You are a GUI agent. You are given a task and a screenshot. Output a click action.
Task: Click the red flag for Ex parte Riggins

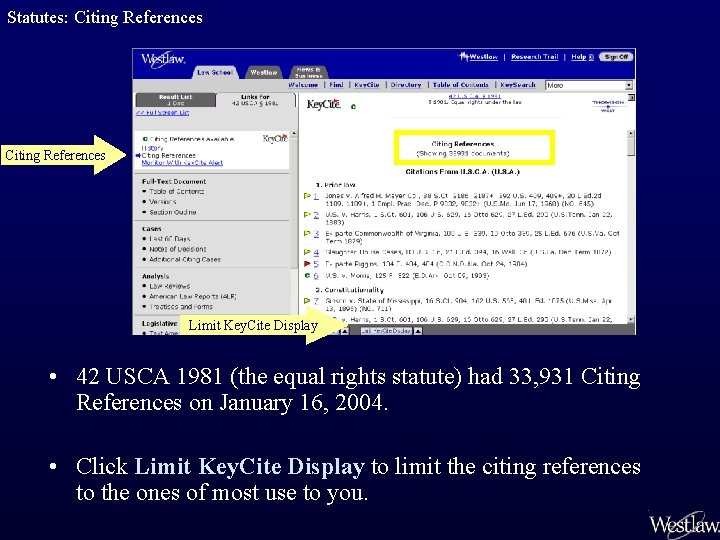click(307, 264)
